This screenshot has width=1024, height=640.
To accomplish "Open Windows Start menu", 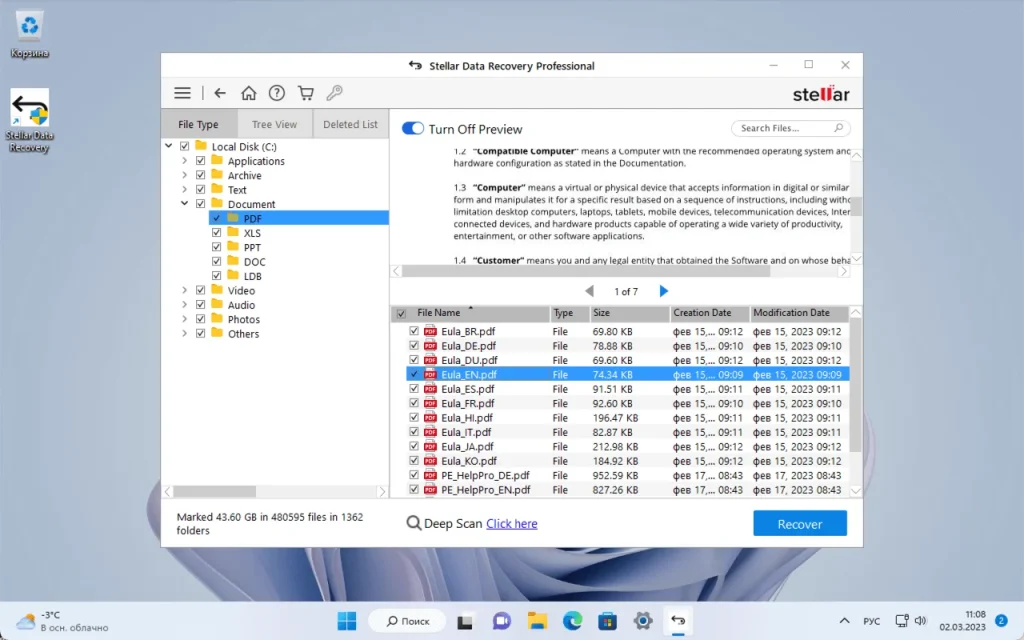I will click(347, 620).
